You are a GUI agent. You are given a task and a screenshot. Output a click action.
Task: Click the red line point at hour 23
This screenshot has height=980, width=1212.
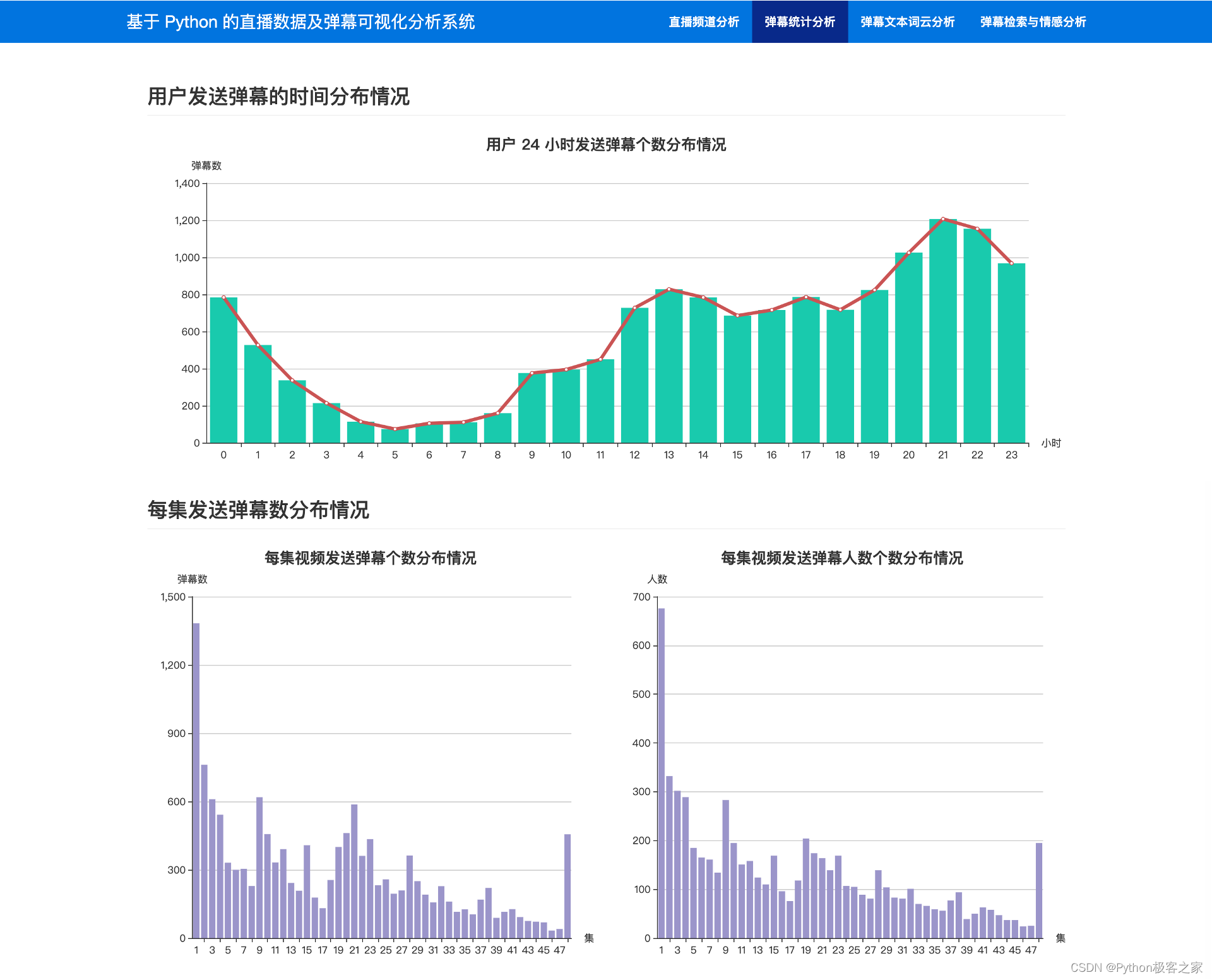(x=1011, y=263)
